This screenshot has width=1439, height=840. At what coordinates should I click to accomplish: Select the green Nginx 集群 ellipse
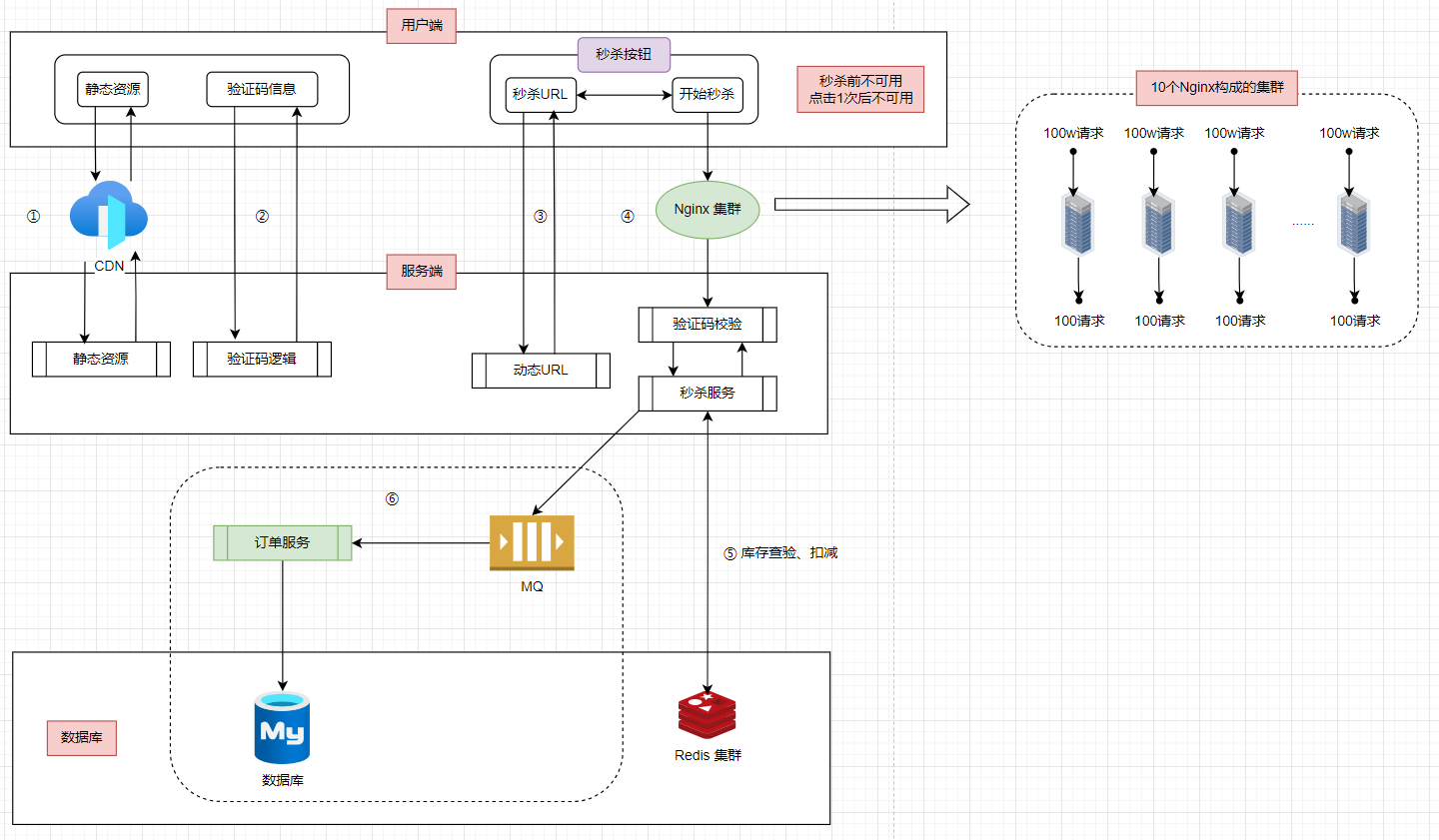click(708, 210)
